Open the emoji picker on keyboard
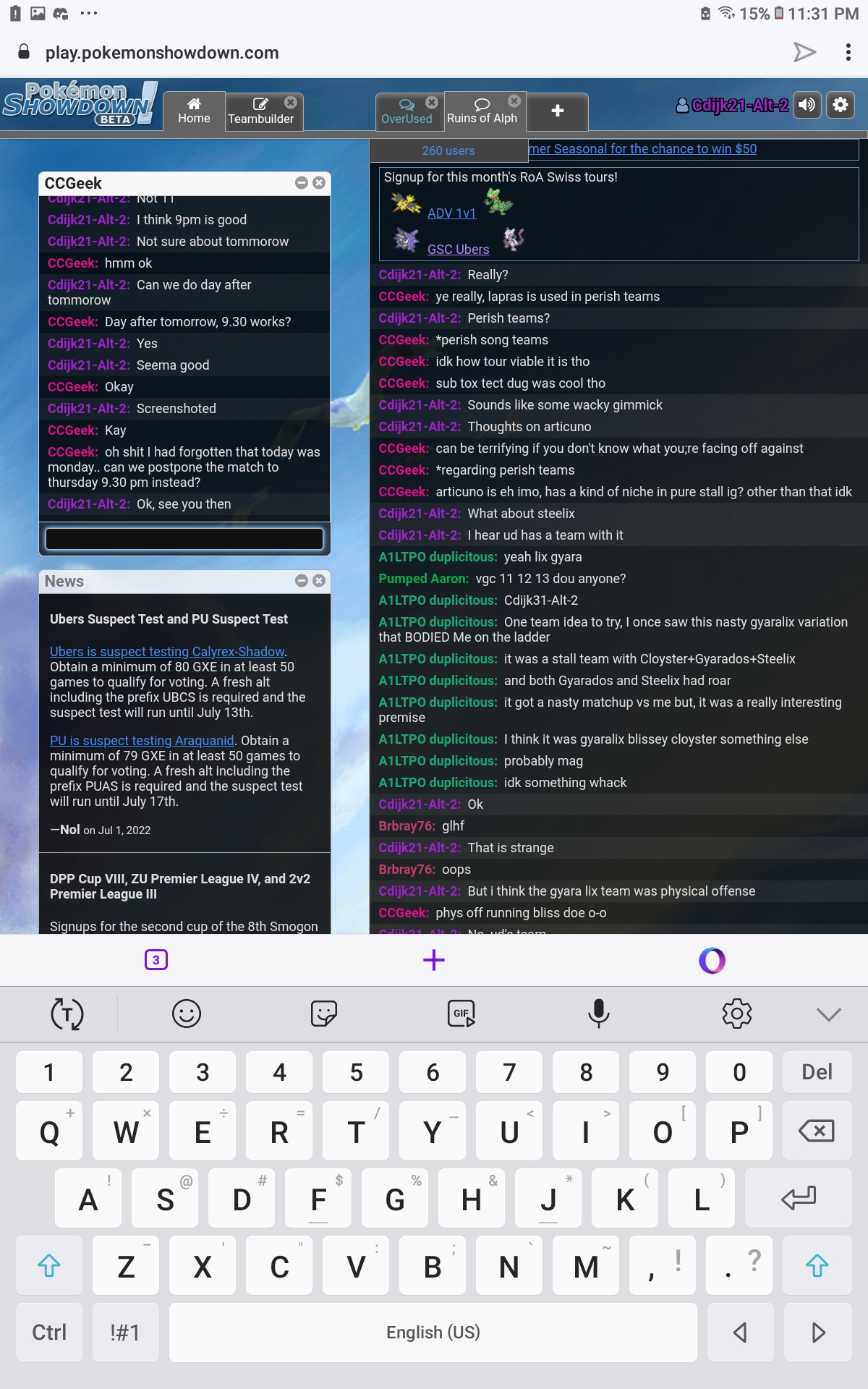The image size is (868, 1389). tap(186, 1014)
